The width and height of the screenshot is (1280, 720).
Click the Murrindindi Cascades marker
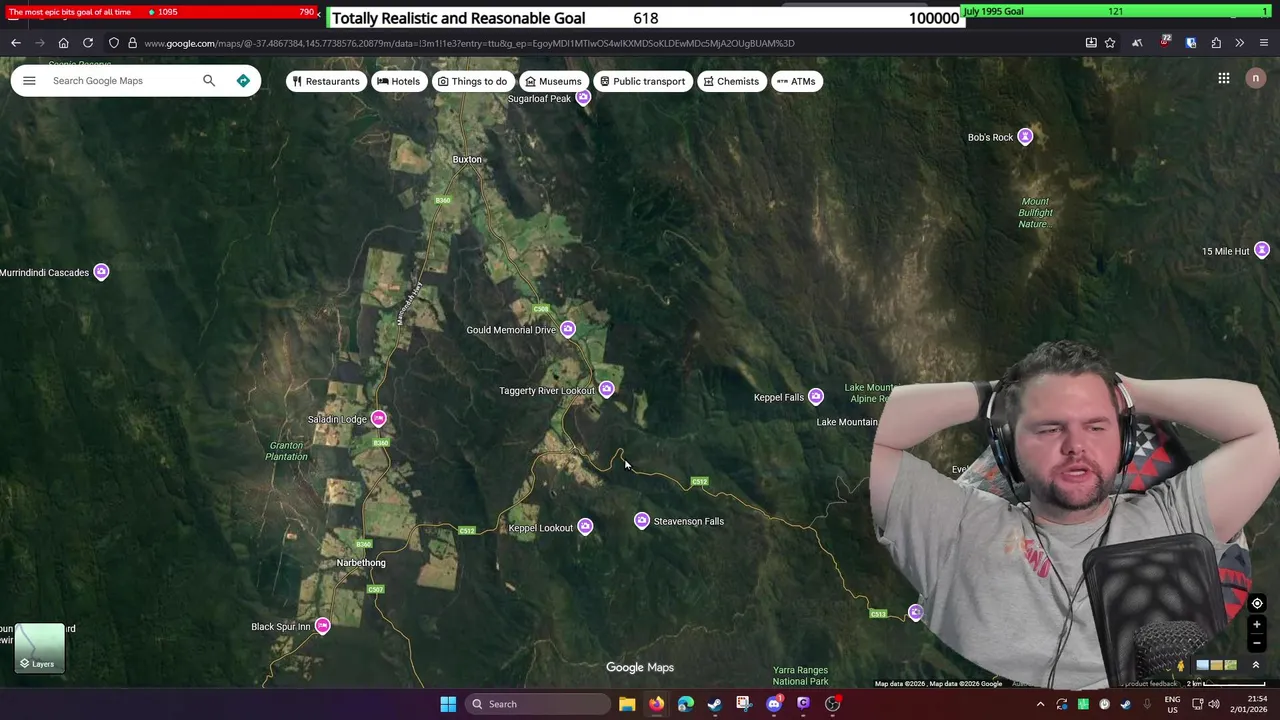[101, 272]
